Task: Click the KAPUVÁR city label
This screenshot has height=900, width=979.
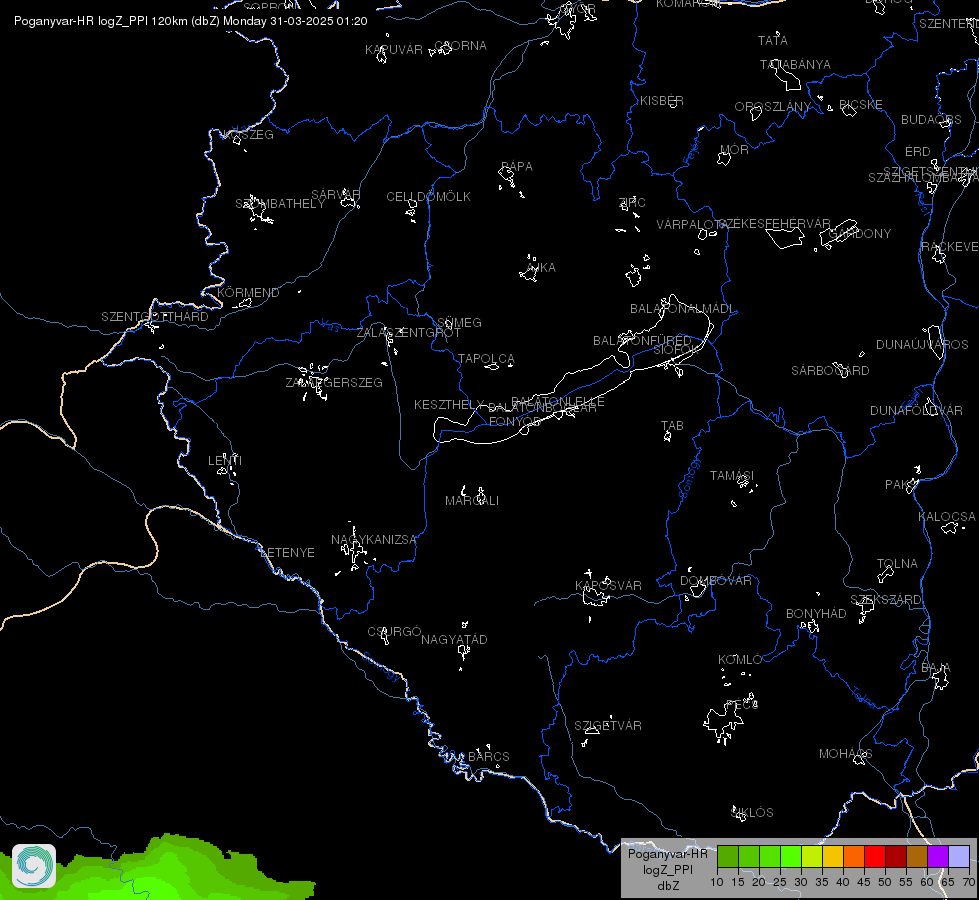Action: [394, 49]
